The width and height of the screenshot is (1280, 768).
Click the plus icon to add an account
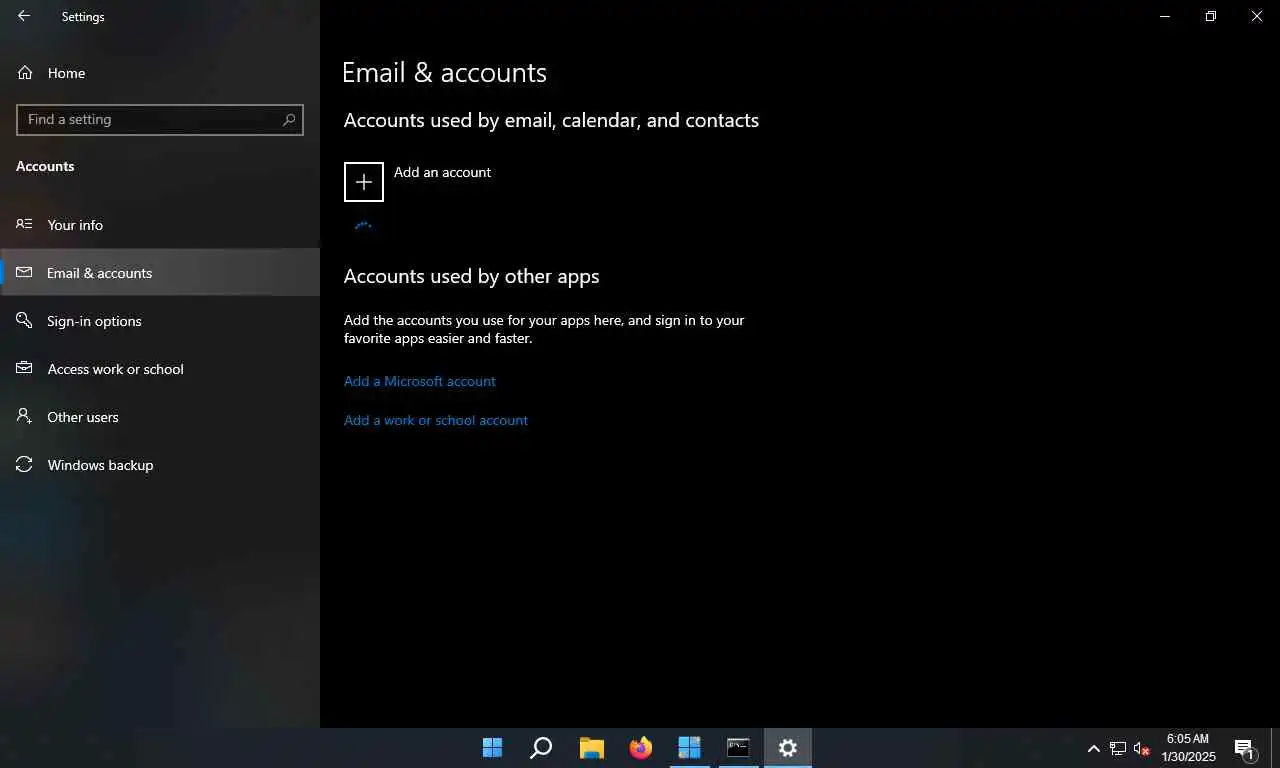click(364, 182)
